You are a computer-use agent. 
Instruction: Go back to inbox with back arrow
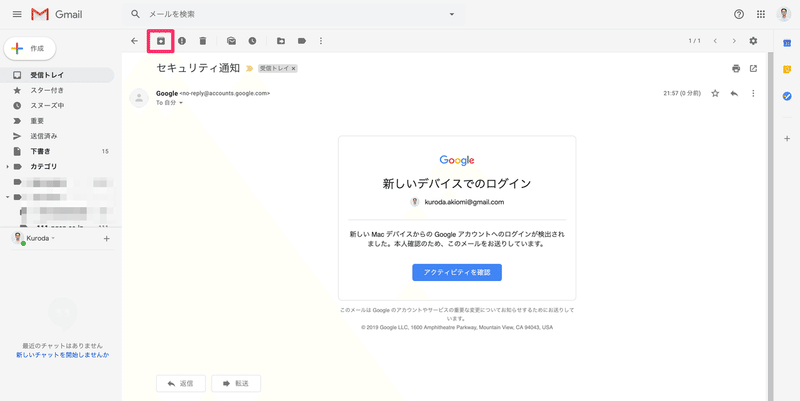pyautogui.click(x=135, y=41)
